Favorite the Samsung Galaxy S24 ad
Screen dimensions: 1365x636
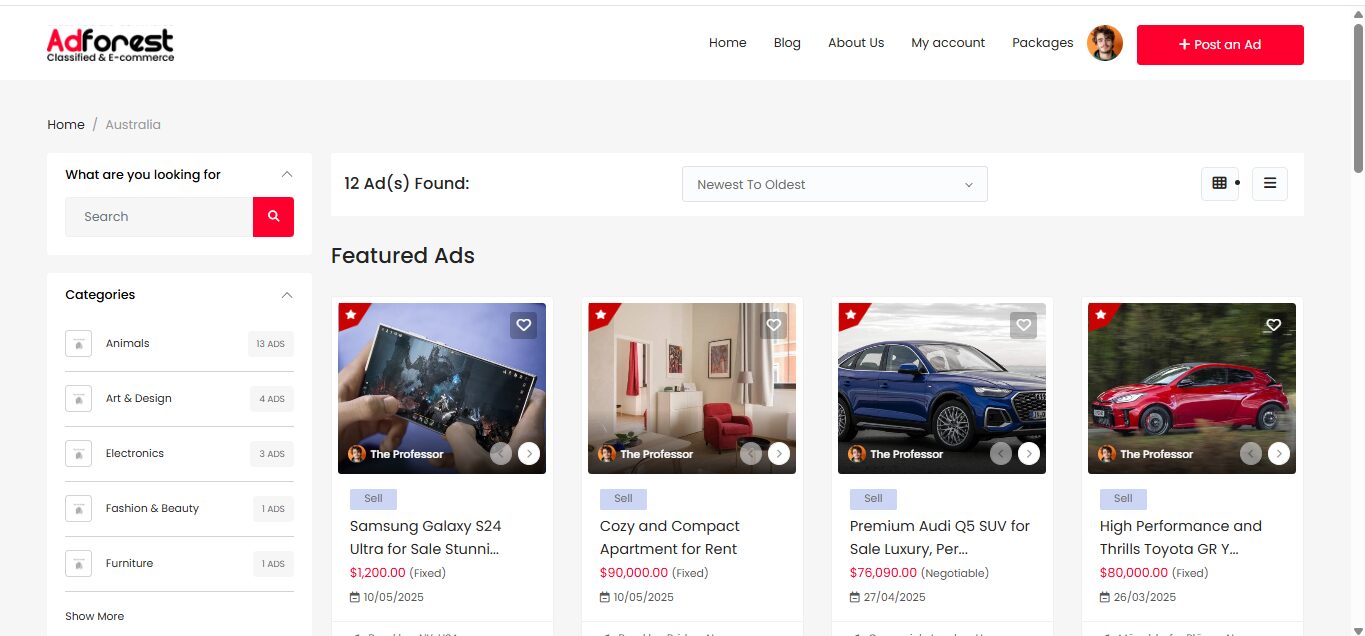point(523,325)
